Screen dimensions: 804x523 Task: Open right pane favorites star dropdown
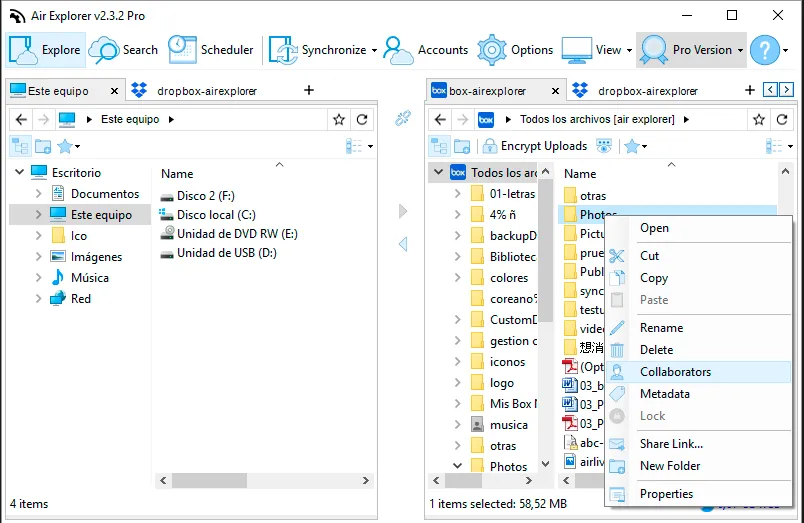coord(636,147)
